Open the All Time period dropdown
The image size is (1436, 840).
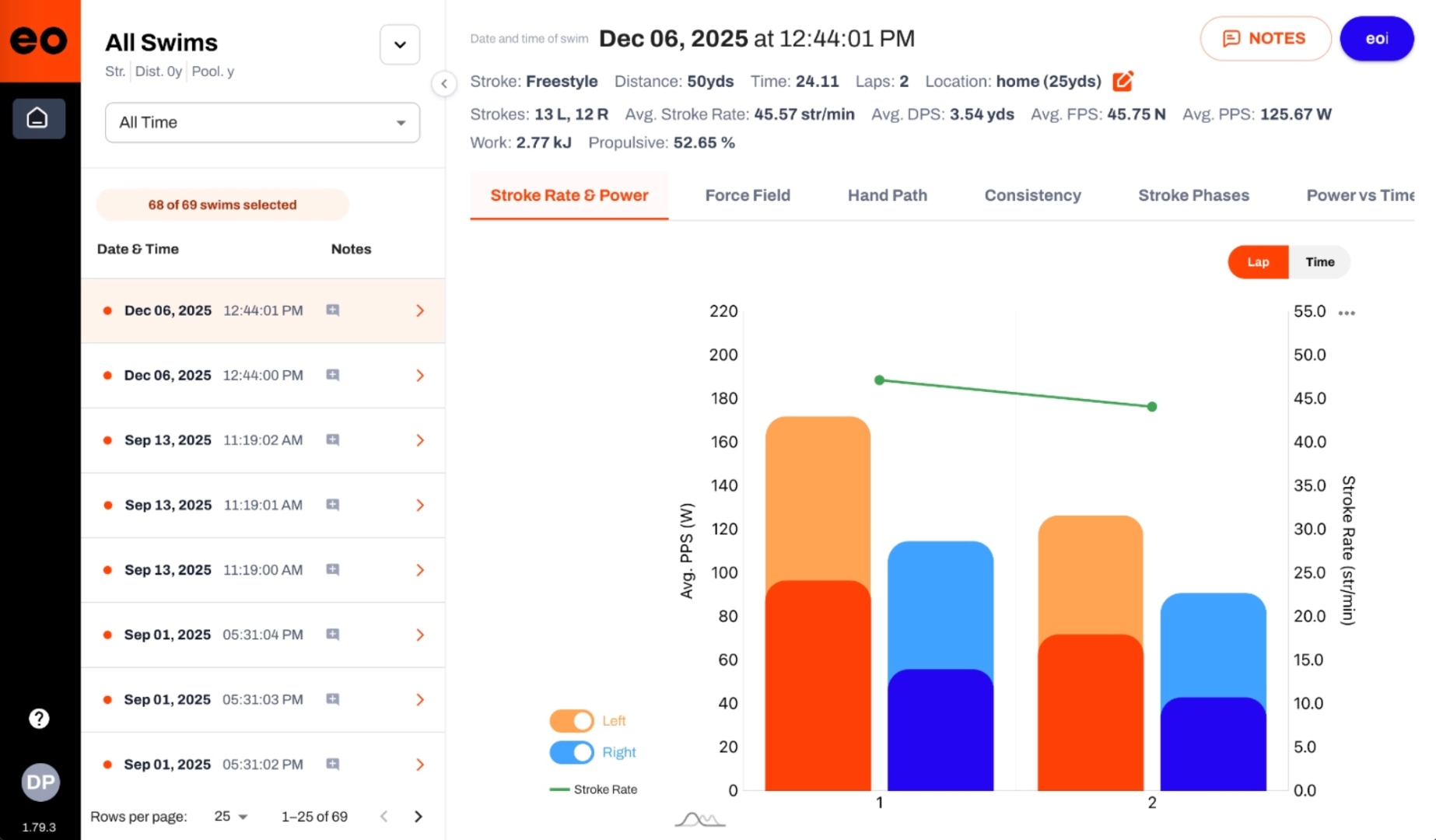(262, 122)
